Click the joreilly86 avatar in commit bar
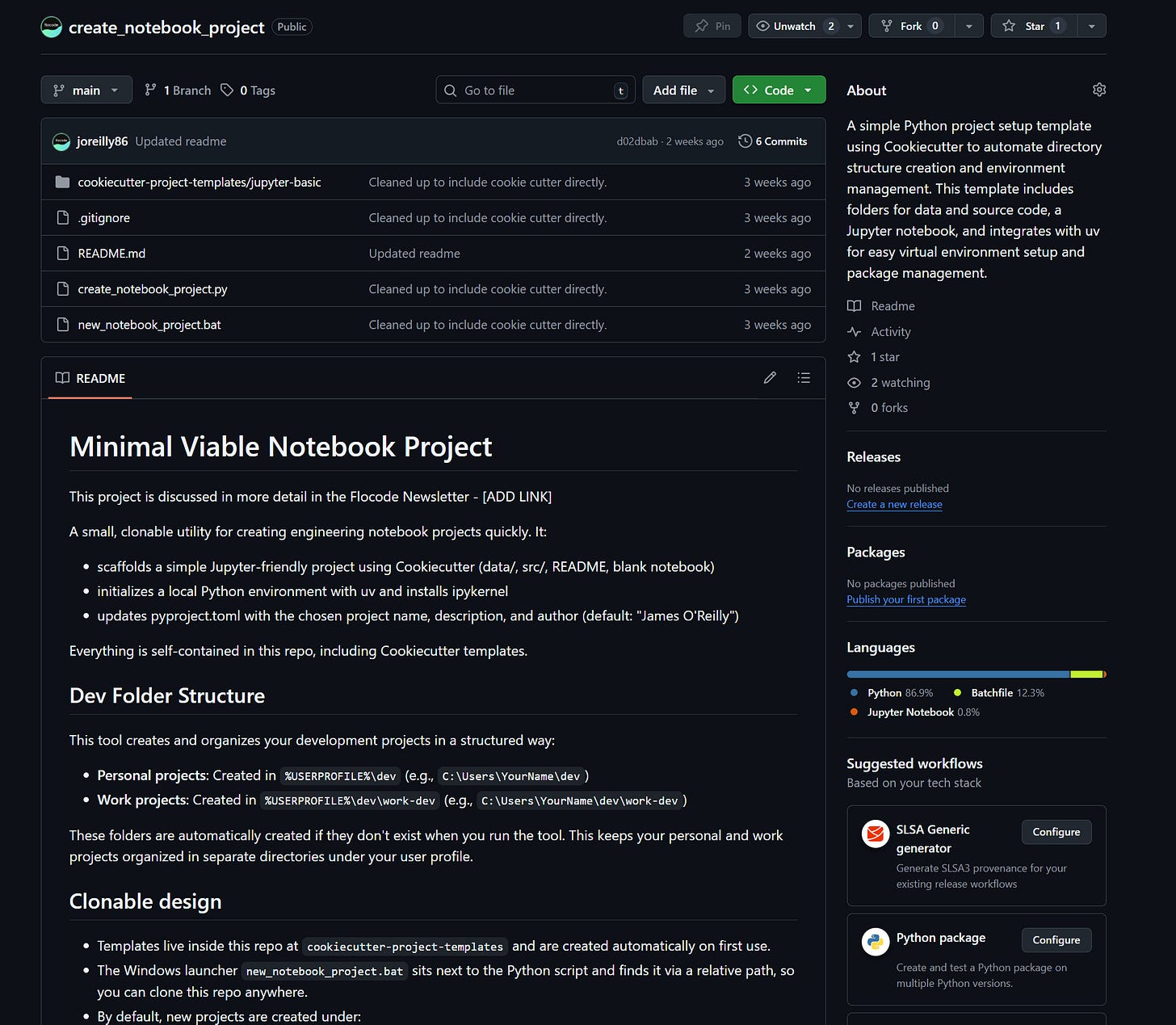1176x1025 pixels. click(61, 142)
